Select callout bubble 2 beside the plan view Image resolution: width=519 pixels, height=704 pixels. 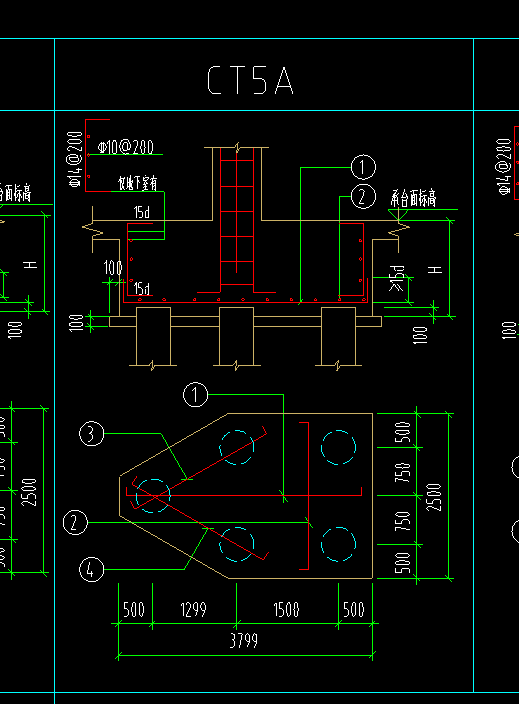(x=75, y=523)
